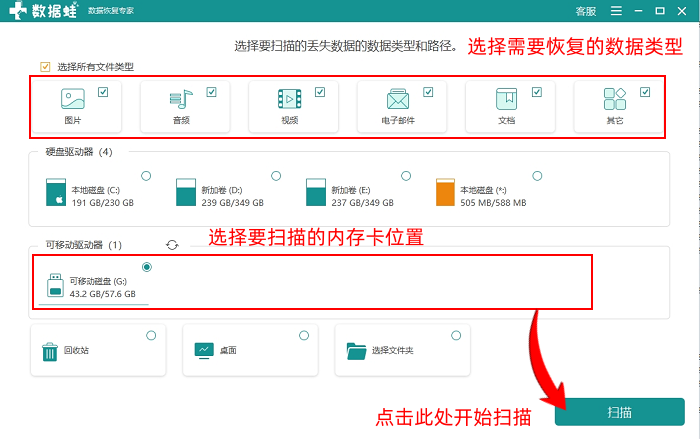700x439 pixels.
Task: Click the select-folder icon
Action: pyautogui.click(x=356, y=351)
